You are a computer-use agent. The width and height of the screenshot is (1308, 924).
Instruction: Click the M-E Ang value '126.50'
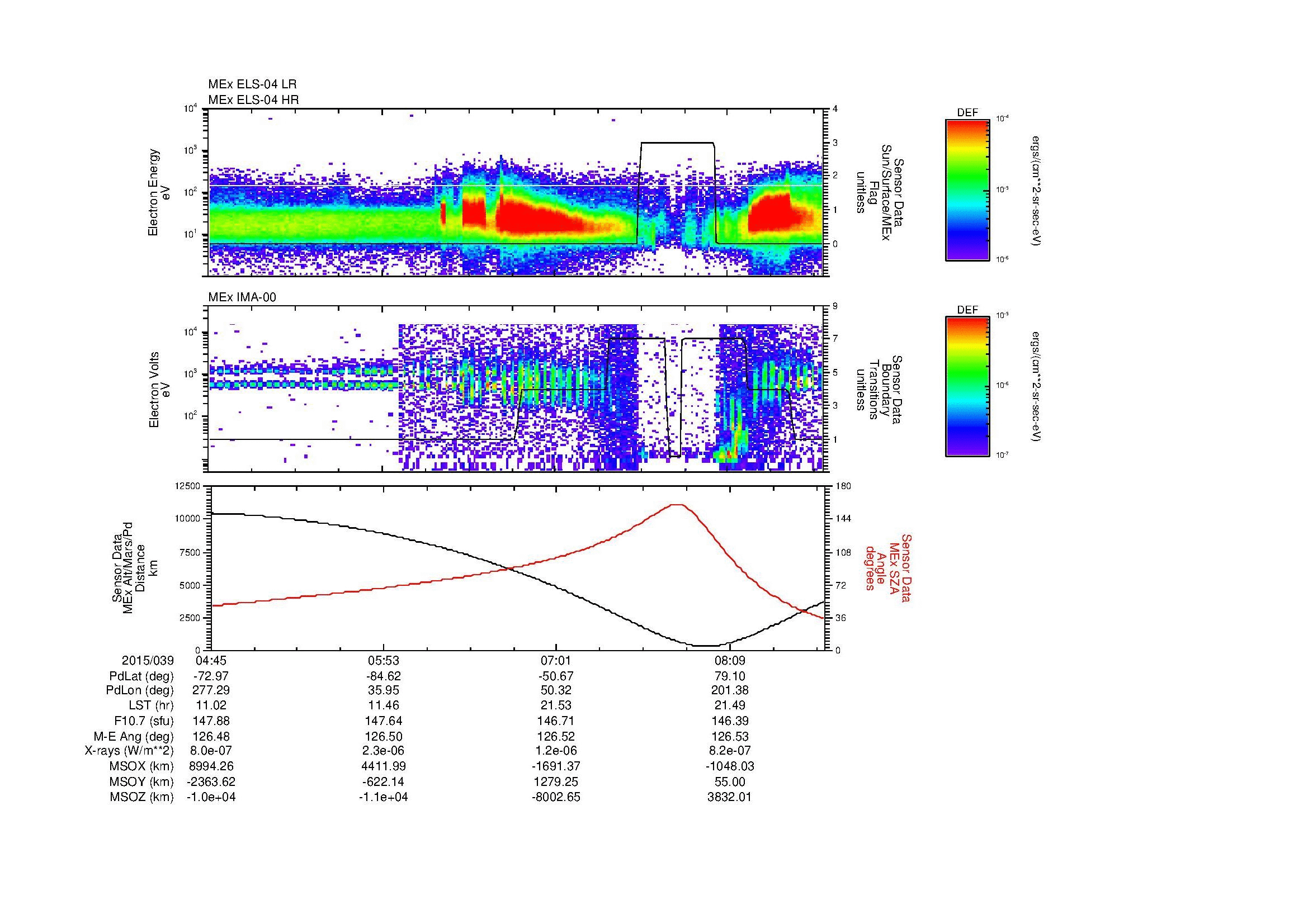384,737
